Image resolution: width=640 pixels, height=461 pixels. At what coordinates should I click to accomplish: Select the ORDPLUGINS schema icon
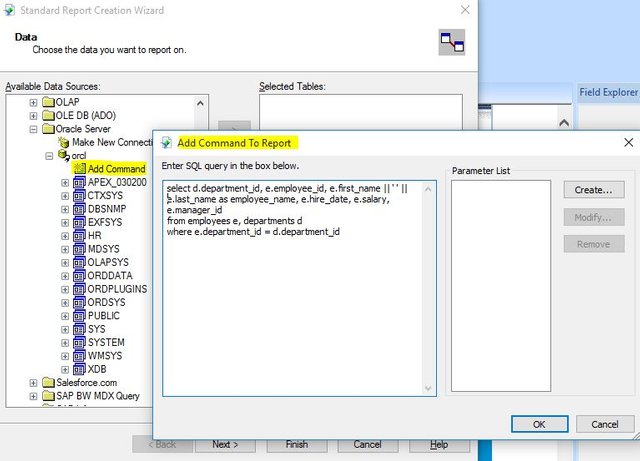[79, 289]
